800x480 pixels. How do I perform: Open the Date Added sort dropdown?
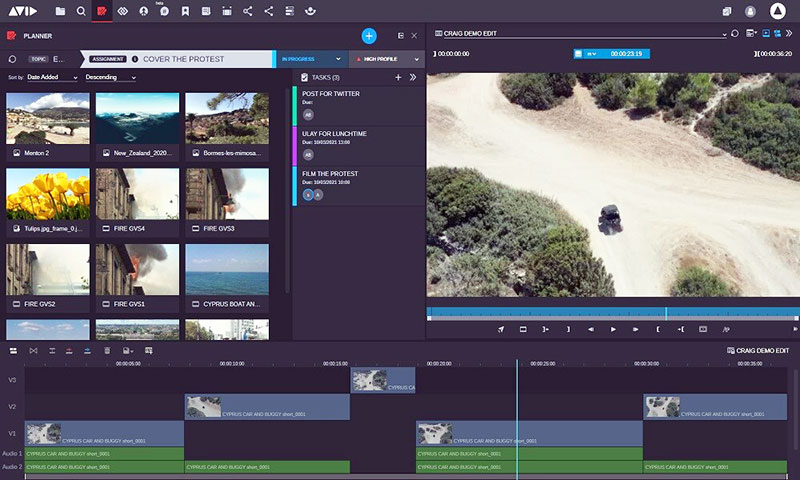coord(51,77)
